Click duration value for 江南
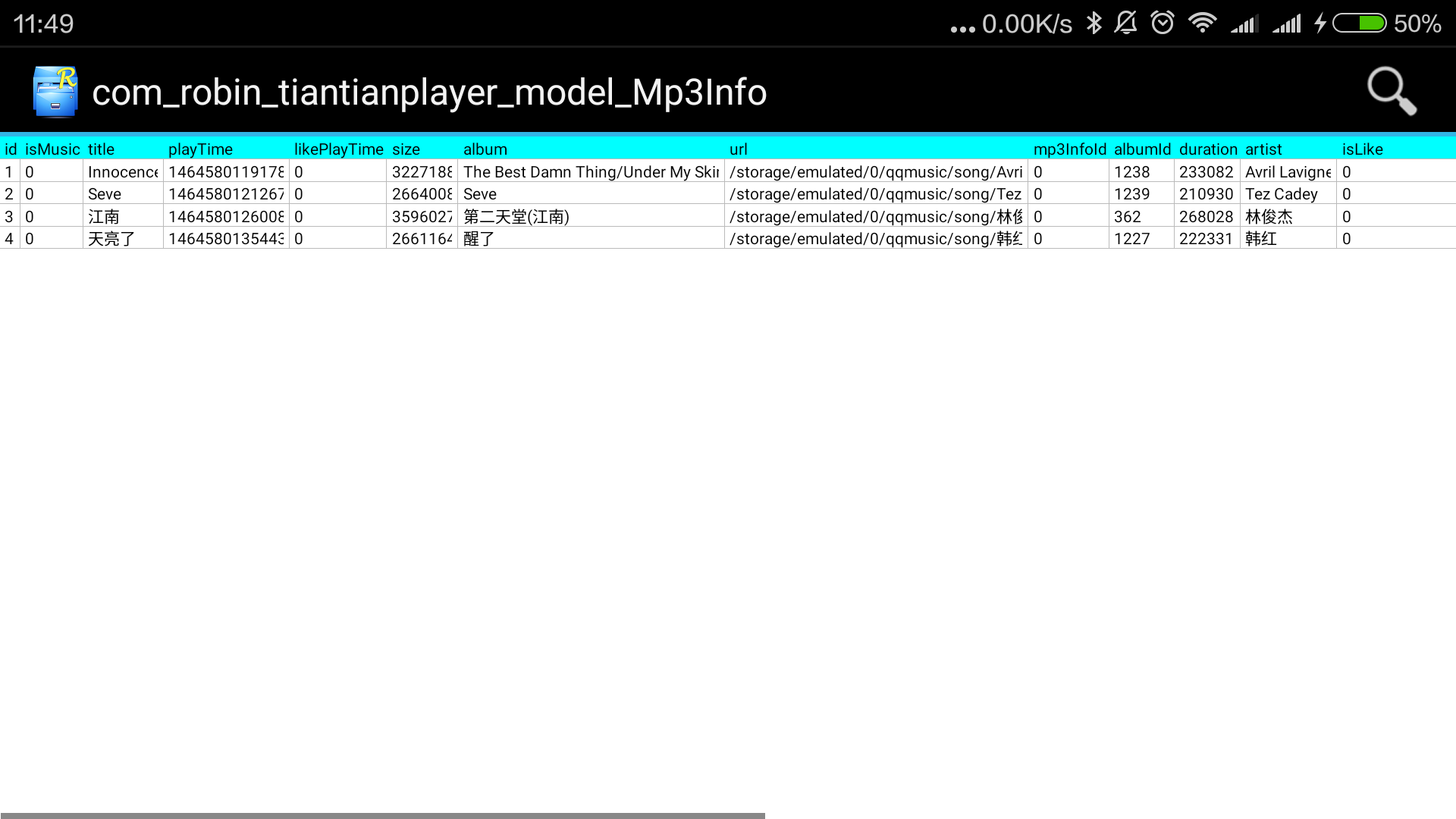Viewport: 1456px width, 819px height. click(x=1207, y=216)
